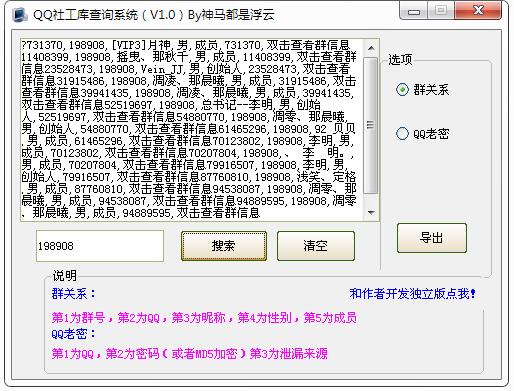Clear the results with the 清空 button
Screen dimensions: 514x391
[316, 246]
